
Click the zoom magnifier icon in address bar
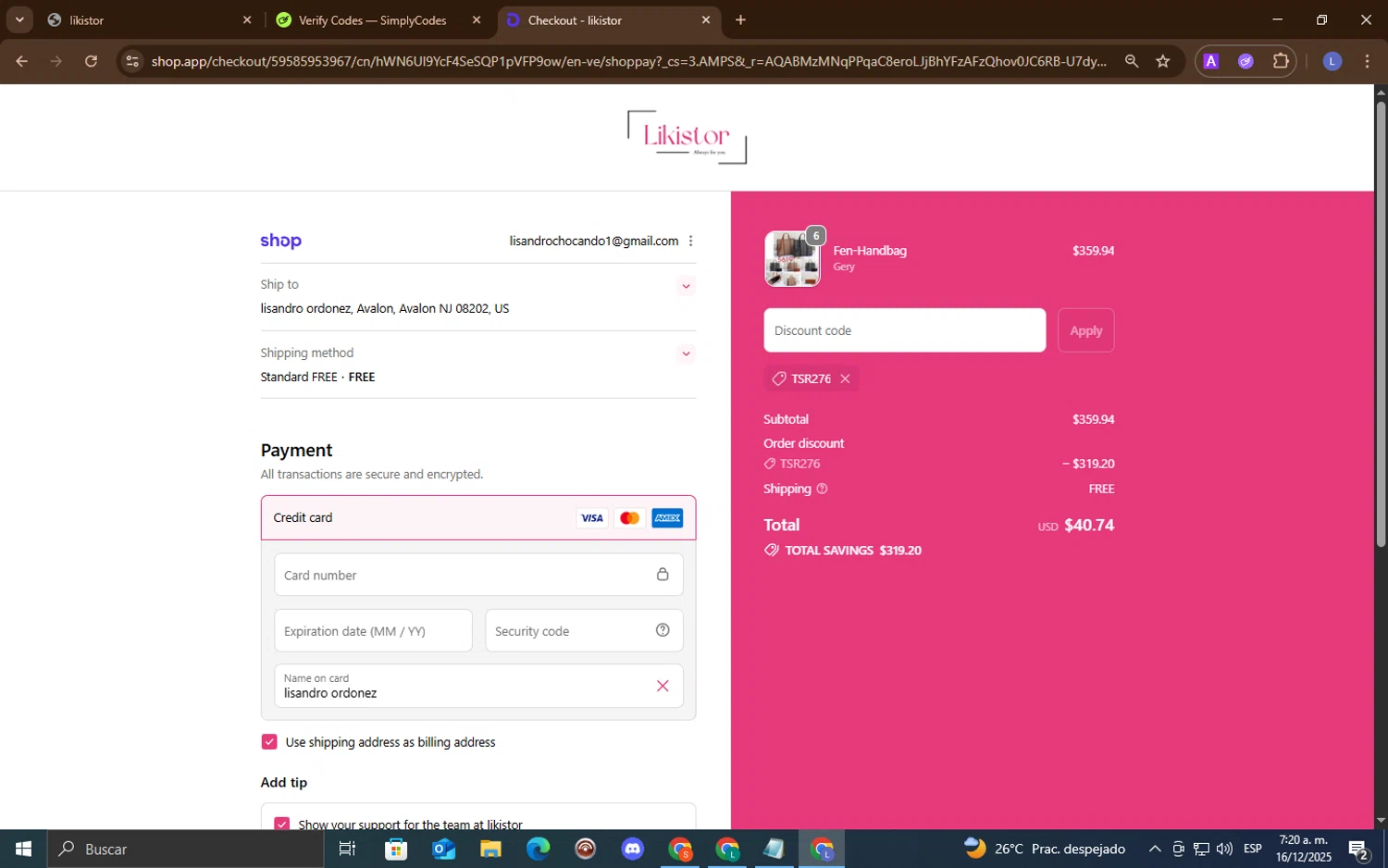pyautogui.click(x=1131, y=61)
